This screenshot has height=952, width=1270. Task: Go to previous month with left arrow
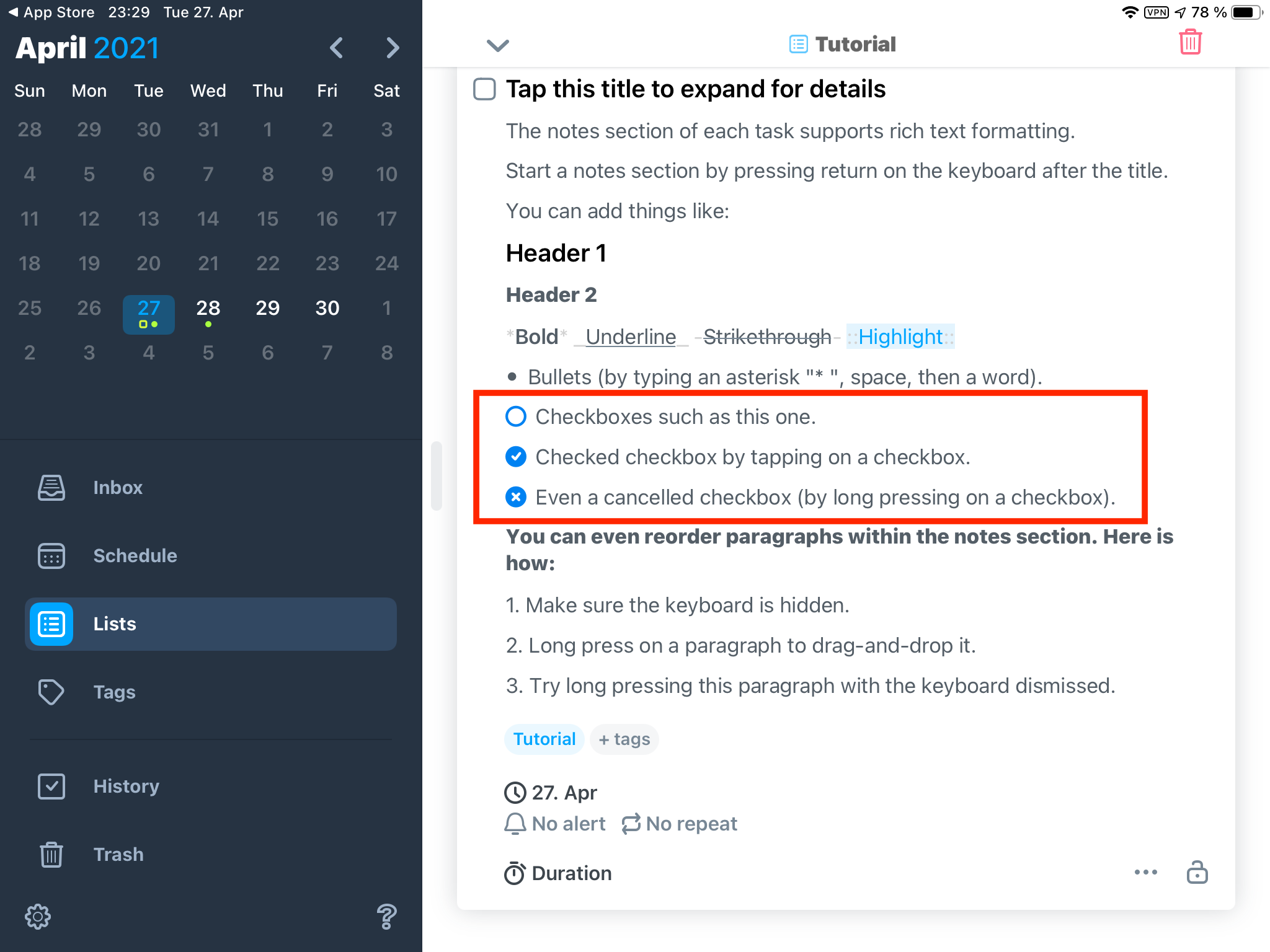337,48
